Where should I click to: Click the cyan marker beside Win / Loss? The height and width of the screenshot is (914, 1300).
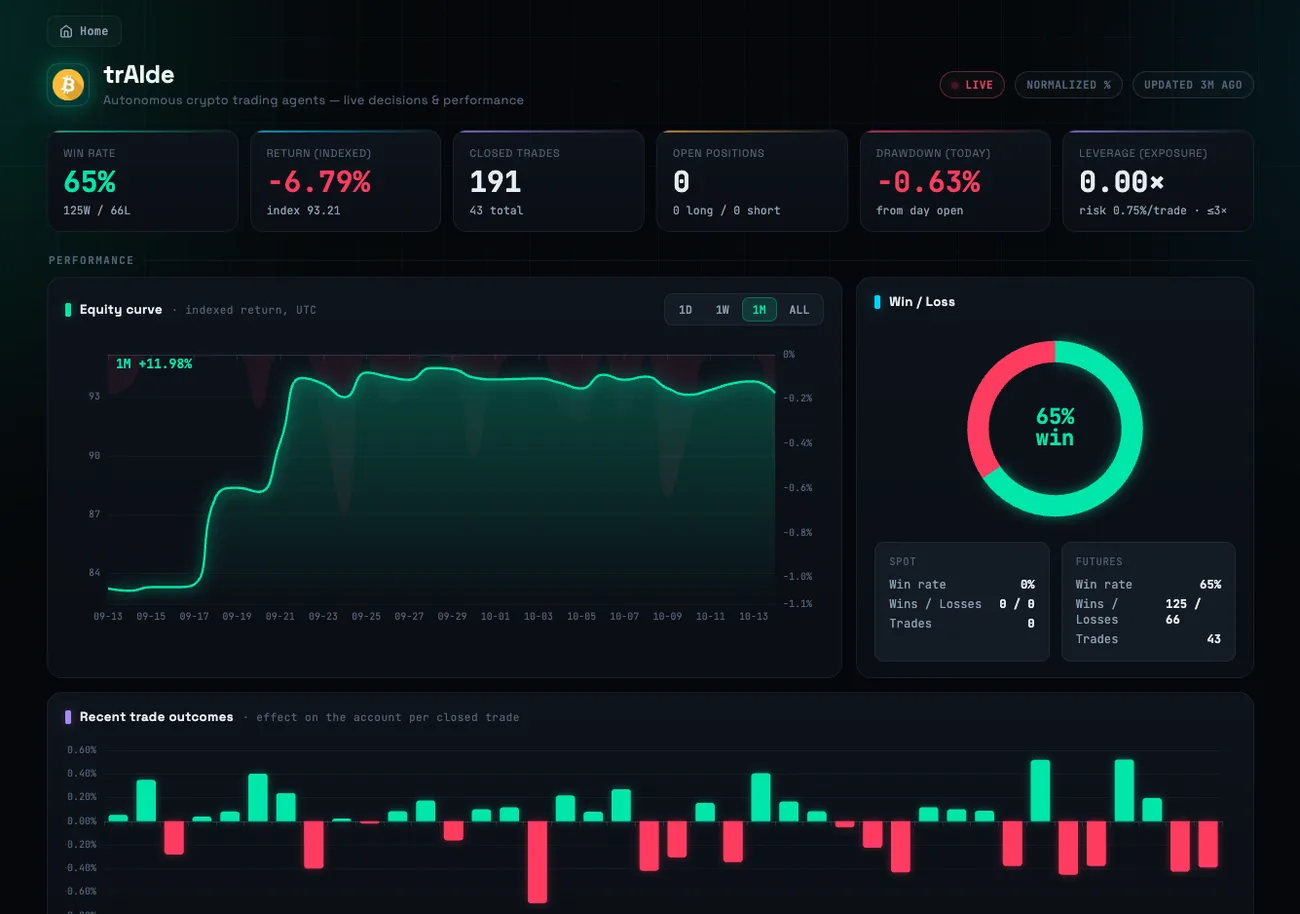click(x=877, y=302)
